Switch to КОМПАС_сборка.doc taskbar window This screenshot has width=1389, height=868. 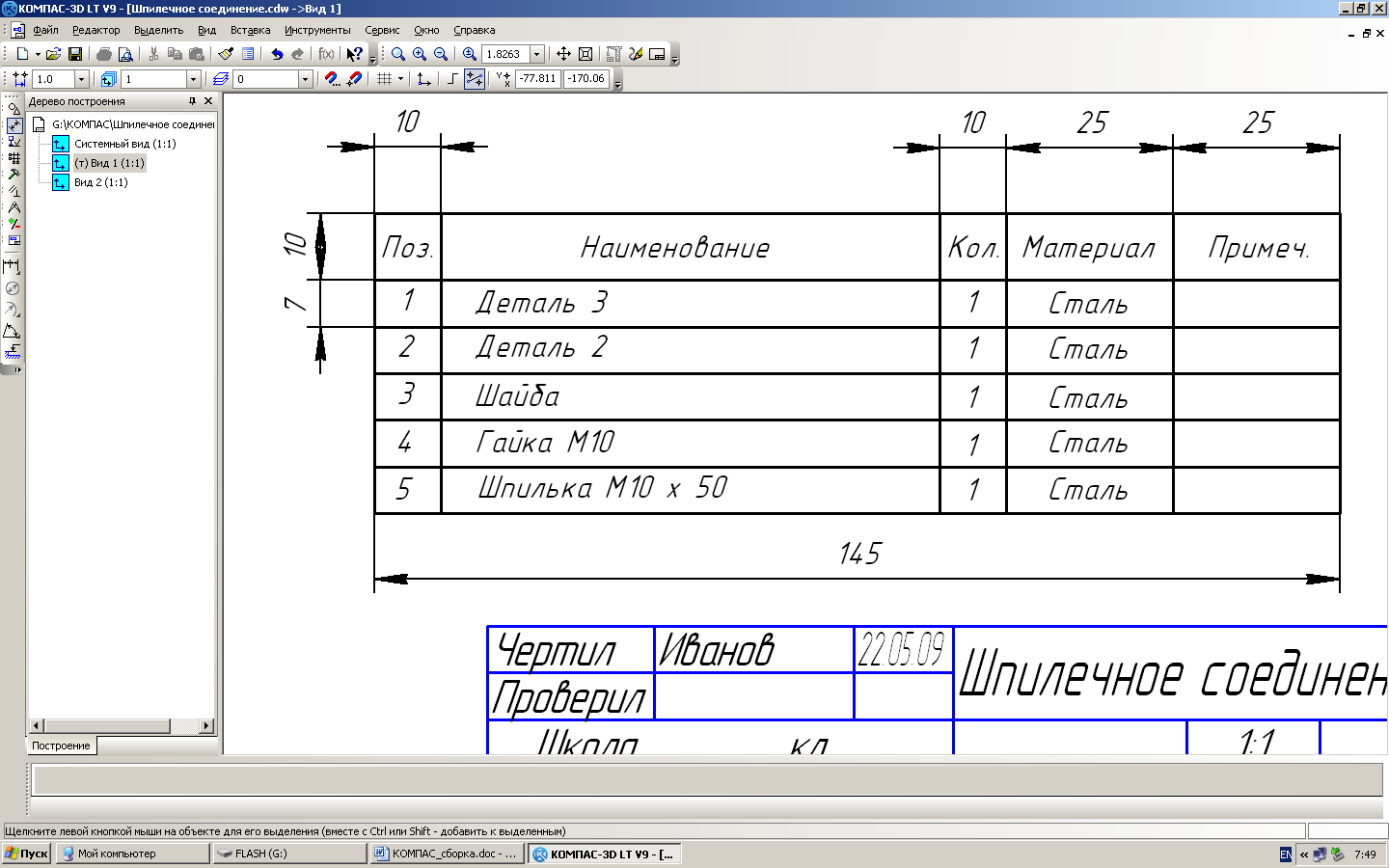[447, 854]
